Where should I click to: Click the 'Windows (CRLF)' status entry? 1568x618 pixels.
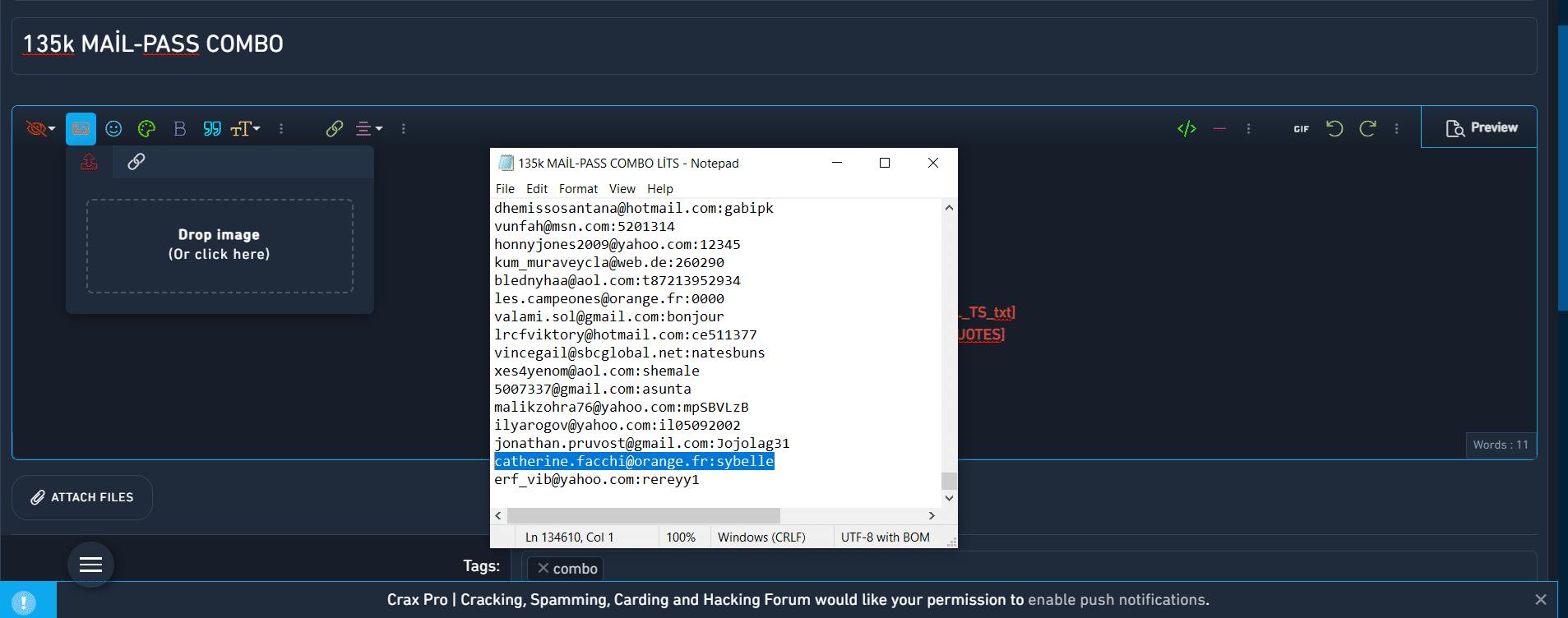[761, 537]
